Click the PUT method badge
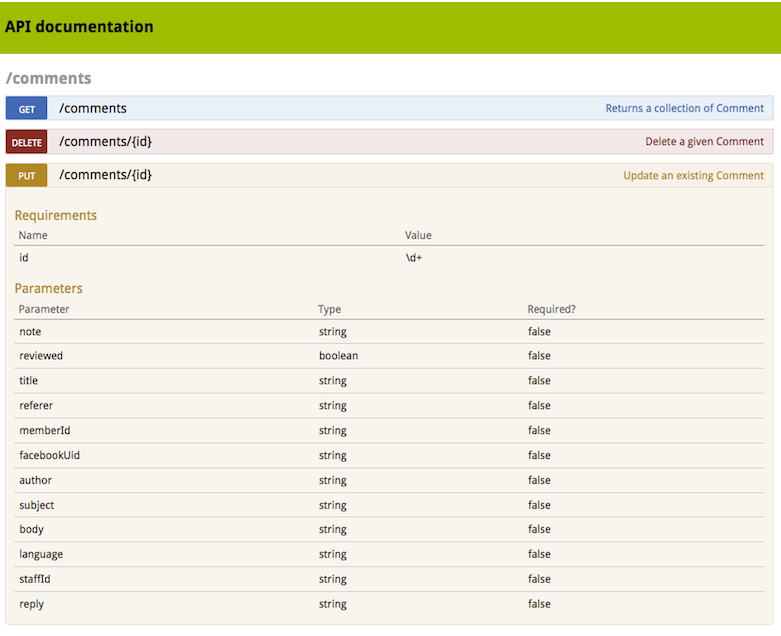Viewport: 781px width, 636px height. tap(27, 176)
